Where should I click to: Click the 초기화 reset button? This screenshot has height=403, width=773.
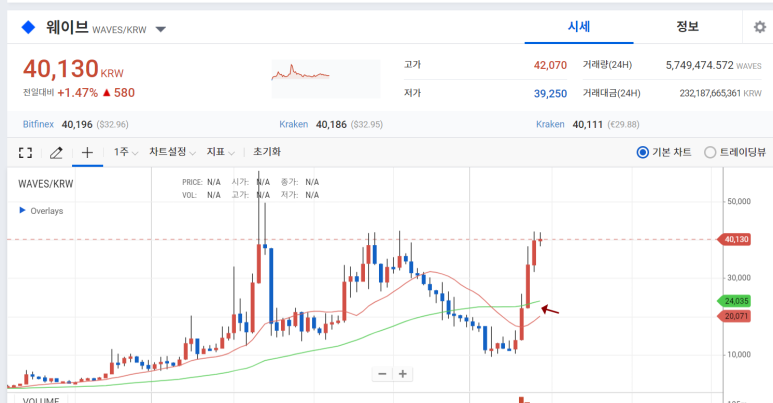coord(267,152)
